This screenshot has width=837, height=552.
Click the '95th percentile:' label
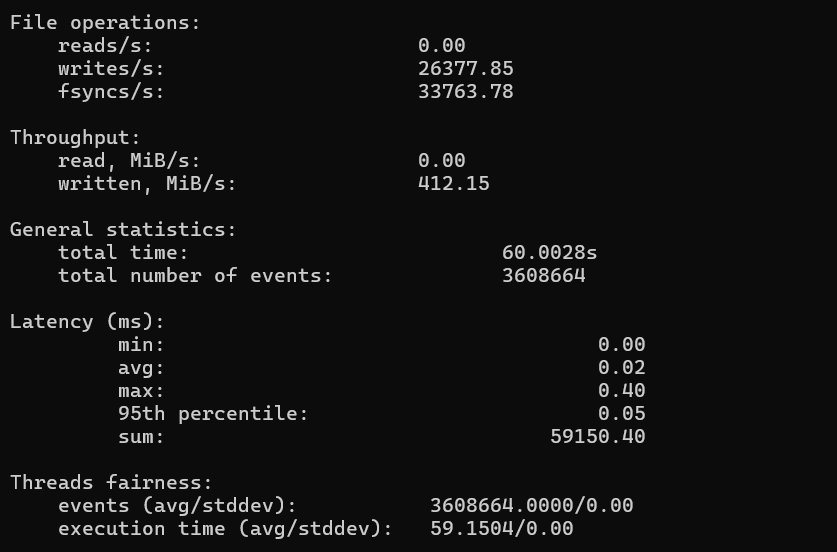(213, 414)
